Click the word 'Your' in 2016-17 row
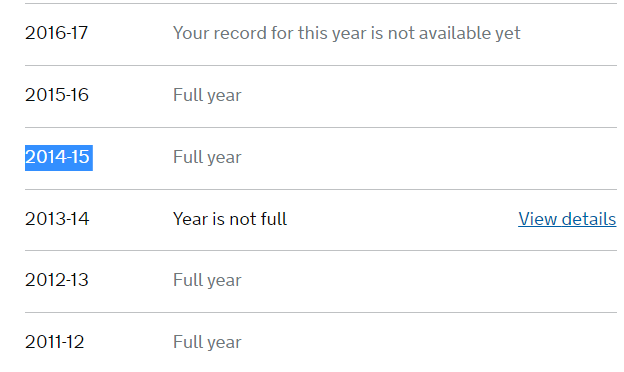The width and height of the screenshot is (624, 372). point(191,33)
